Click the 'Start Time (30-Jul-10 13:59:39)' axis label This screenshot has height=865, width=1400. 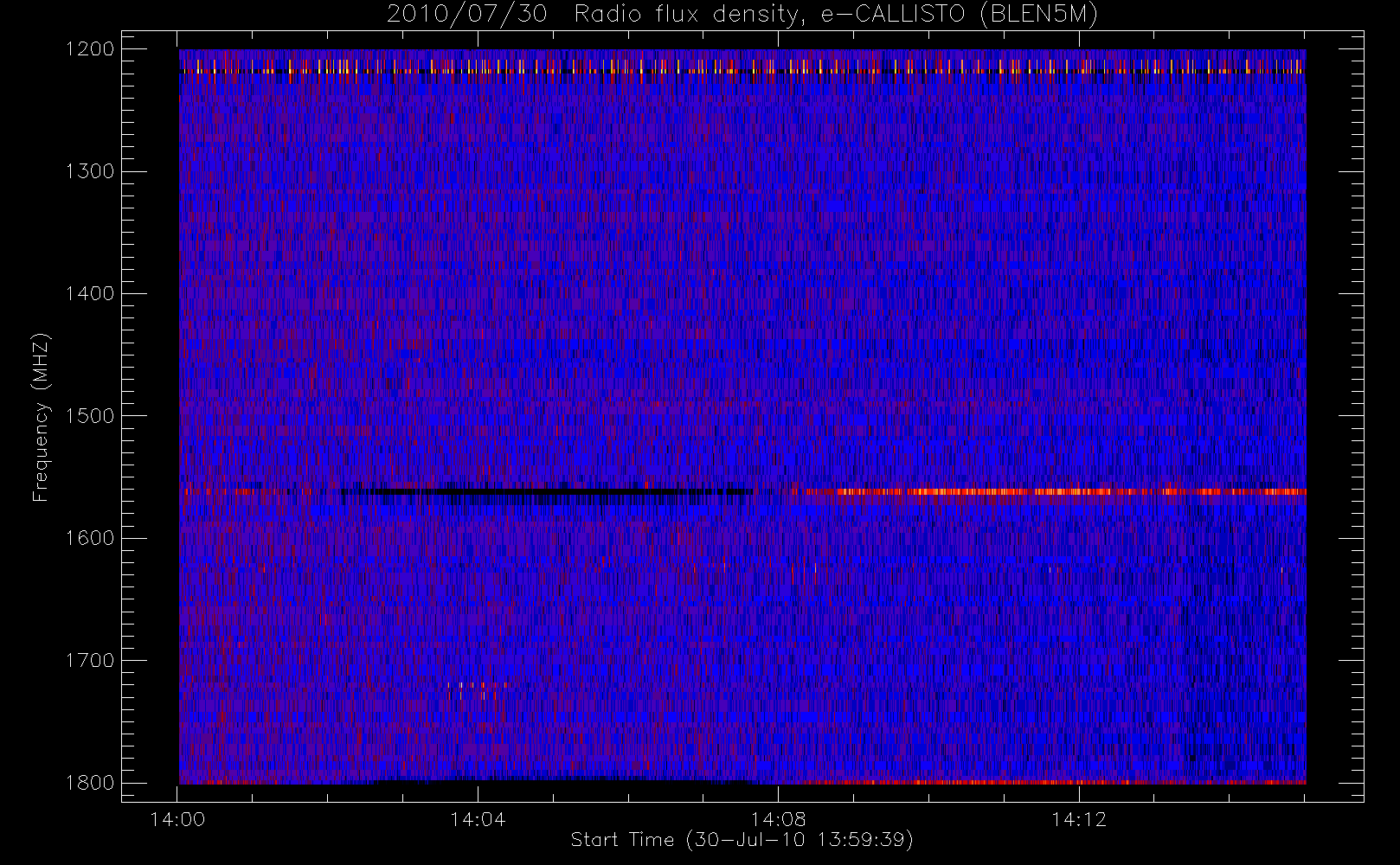click(742, 840)
